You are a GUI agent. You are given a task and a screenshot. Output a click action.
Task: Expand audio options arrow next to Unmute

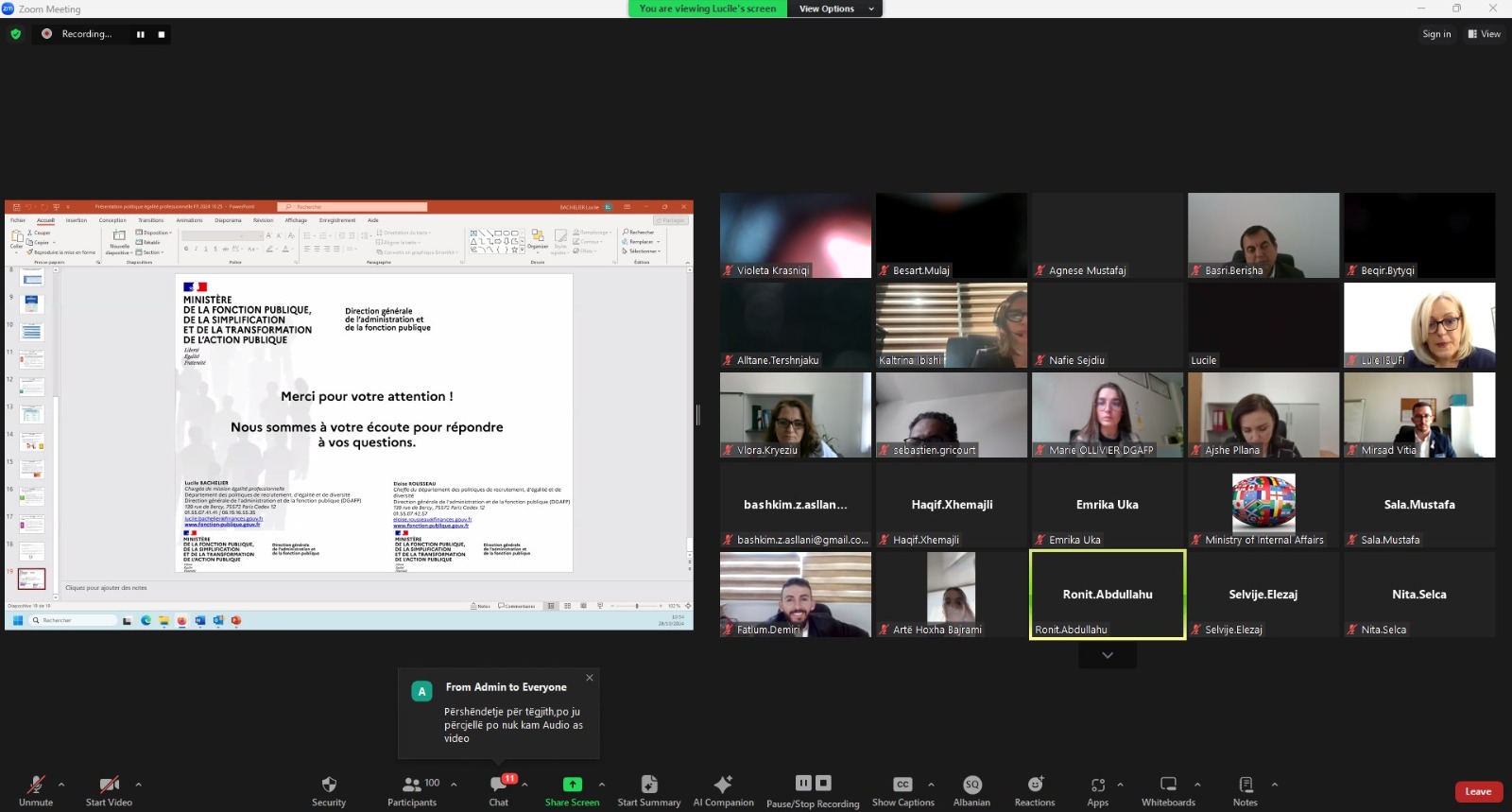[x=61, y=785]
